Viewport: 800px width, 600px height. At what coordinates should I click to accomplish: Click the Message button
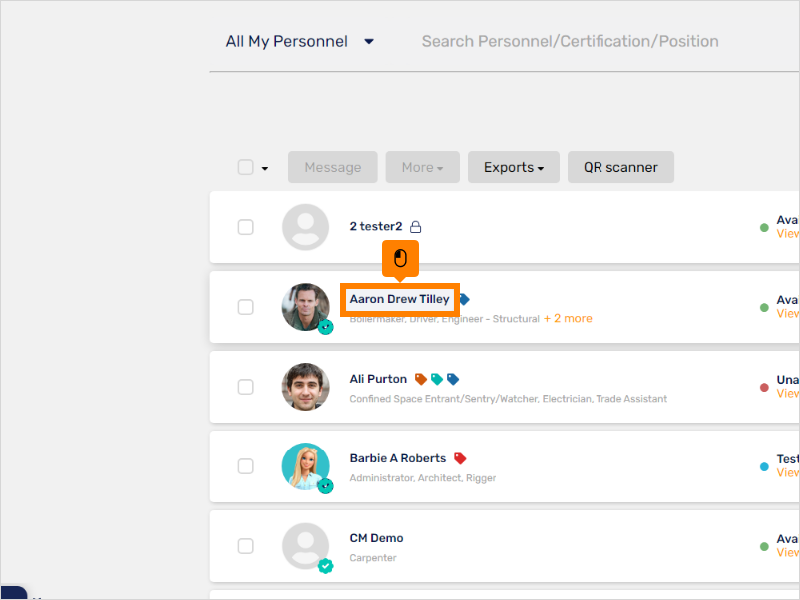tap(332, 167)
